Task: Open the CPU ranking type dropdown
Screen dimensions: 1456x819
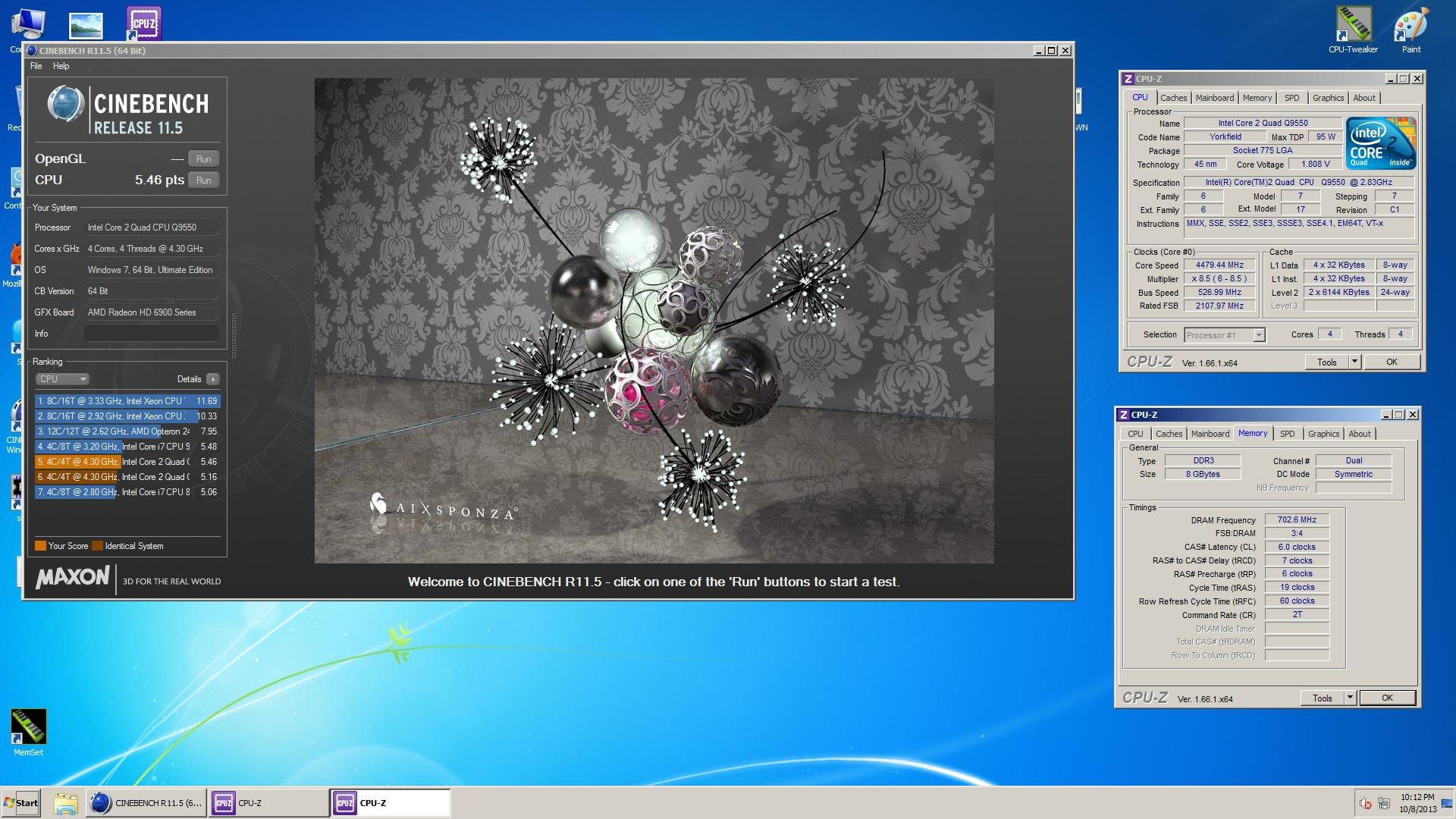Action: click(x=62, y=379)
